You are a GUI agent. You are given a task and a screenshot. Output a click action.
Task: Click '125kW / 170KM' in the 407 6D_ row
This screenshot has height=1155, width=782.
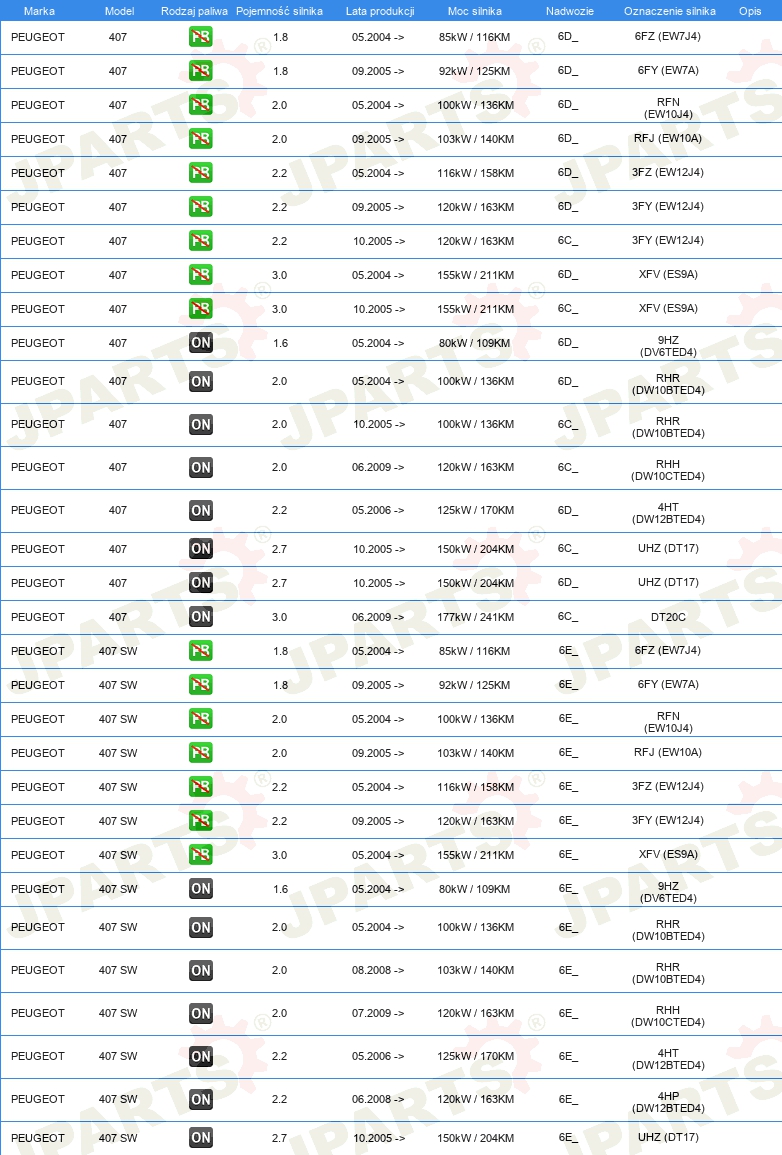coord(476,510)
